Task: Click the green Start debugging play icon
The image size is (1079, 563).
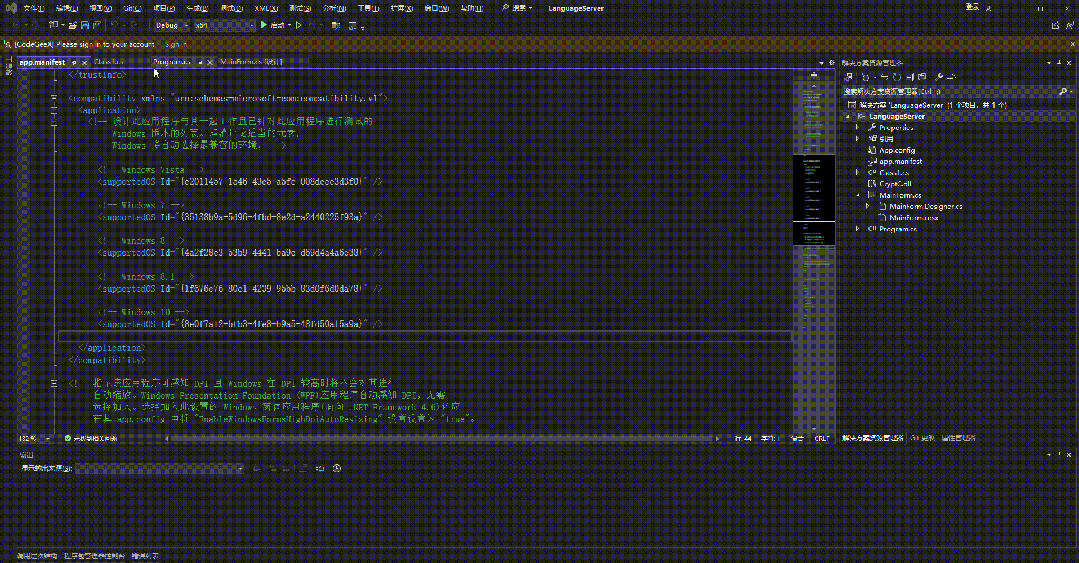Action: 264,25
